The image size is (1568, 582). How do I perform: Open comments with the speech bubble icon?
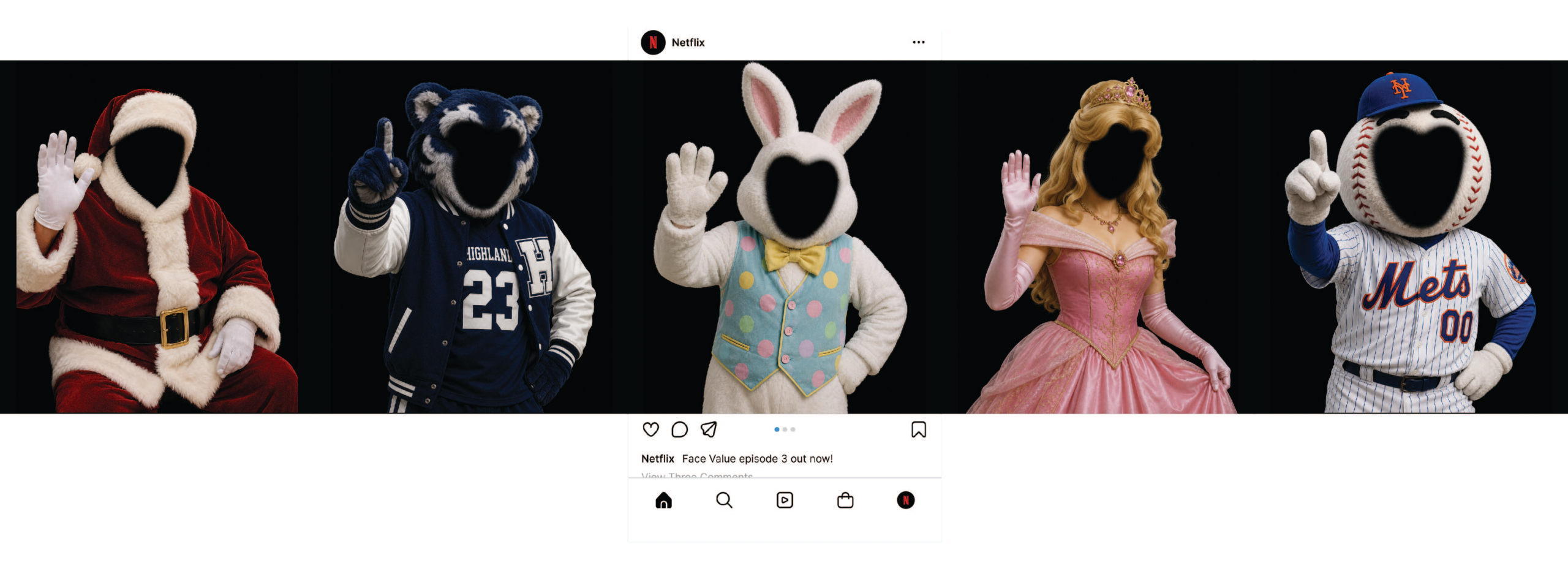coord(679,429)
